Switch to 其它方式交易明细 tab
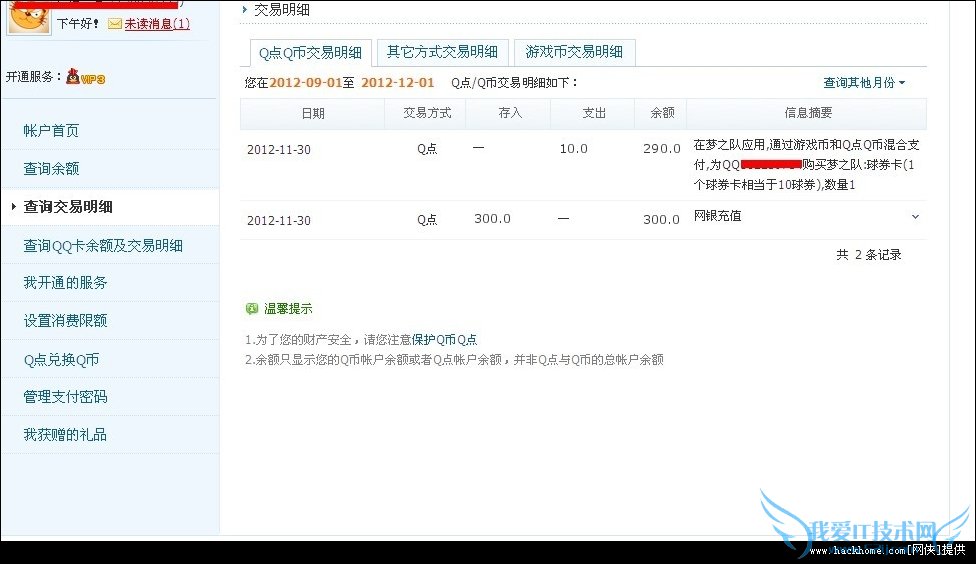 pos(443,52)
